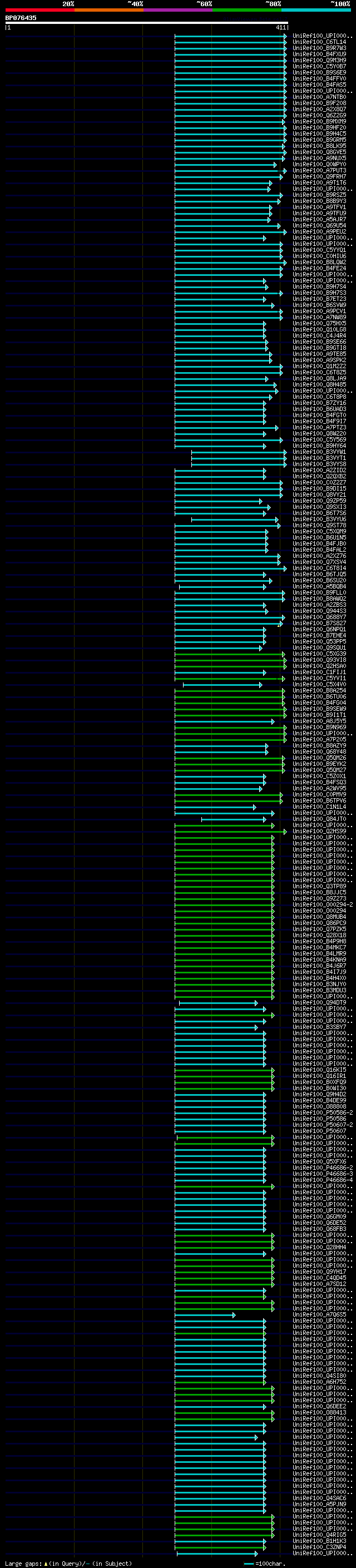Click on UniRef100_Q86PC9 entry

[x=319, y=923]
